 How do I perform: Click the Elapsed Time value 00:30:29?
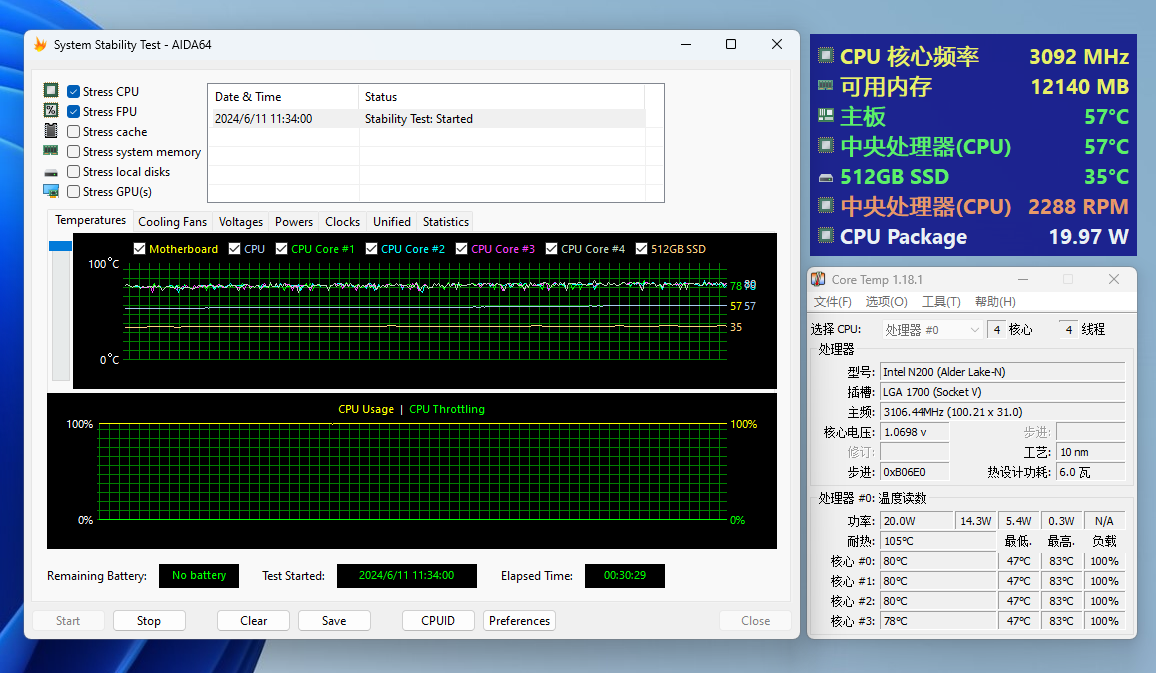pyautogui.click(x=624, y=576)
